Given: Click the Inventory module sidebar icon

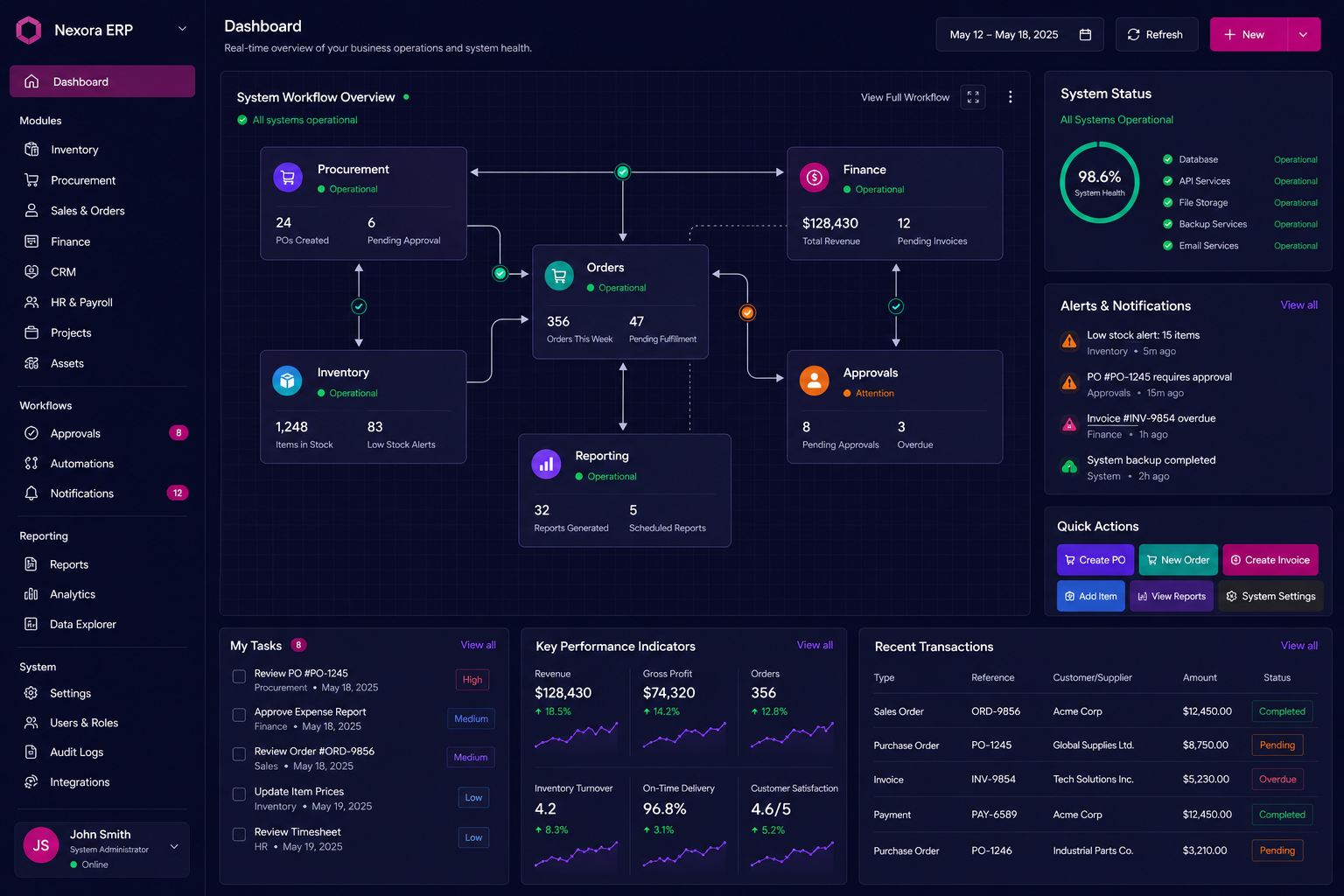Looking at the screenshot, I should [x=31, y=150].
